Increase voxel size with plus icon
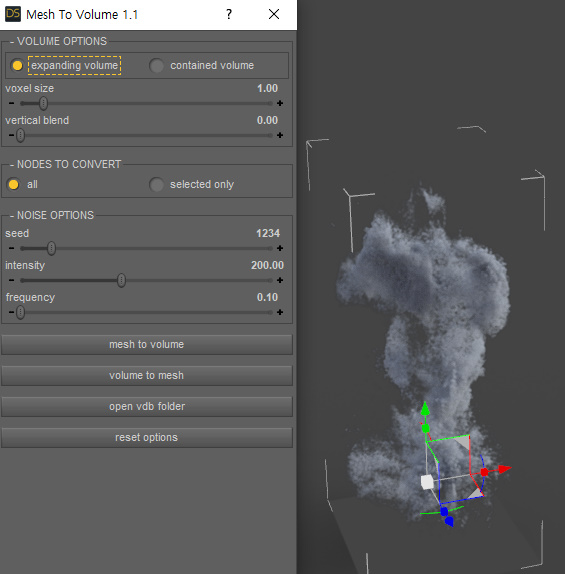The image size is (565, 574). [x=280, y=103]
